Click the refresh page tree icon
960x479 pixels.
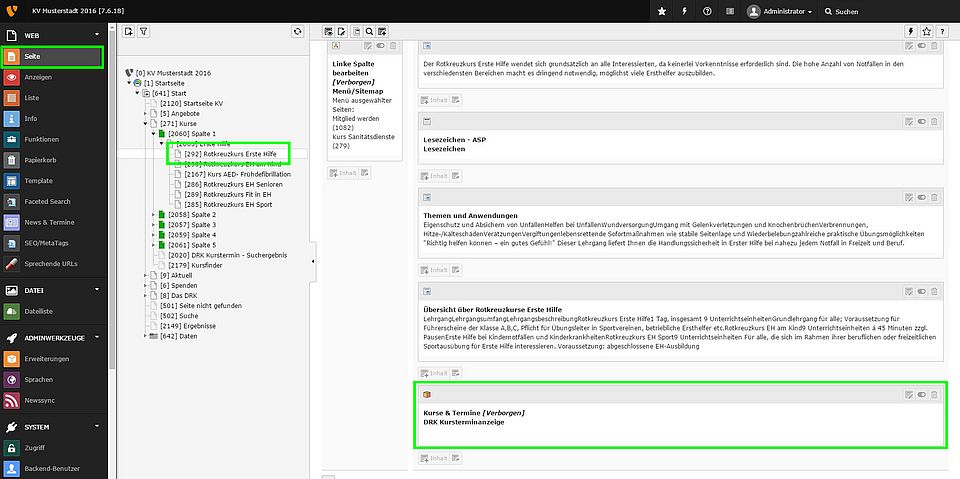(x=297, y=32)
